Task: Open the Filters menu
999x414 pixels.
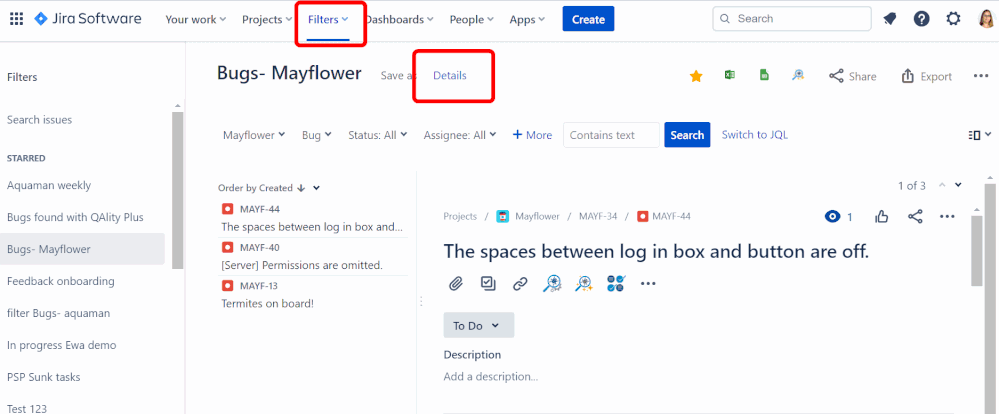Action: [x=328, y=19]
